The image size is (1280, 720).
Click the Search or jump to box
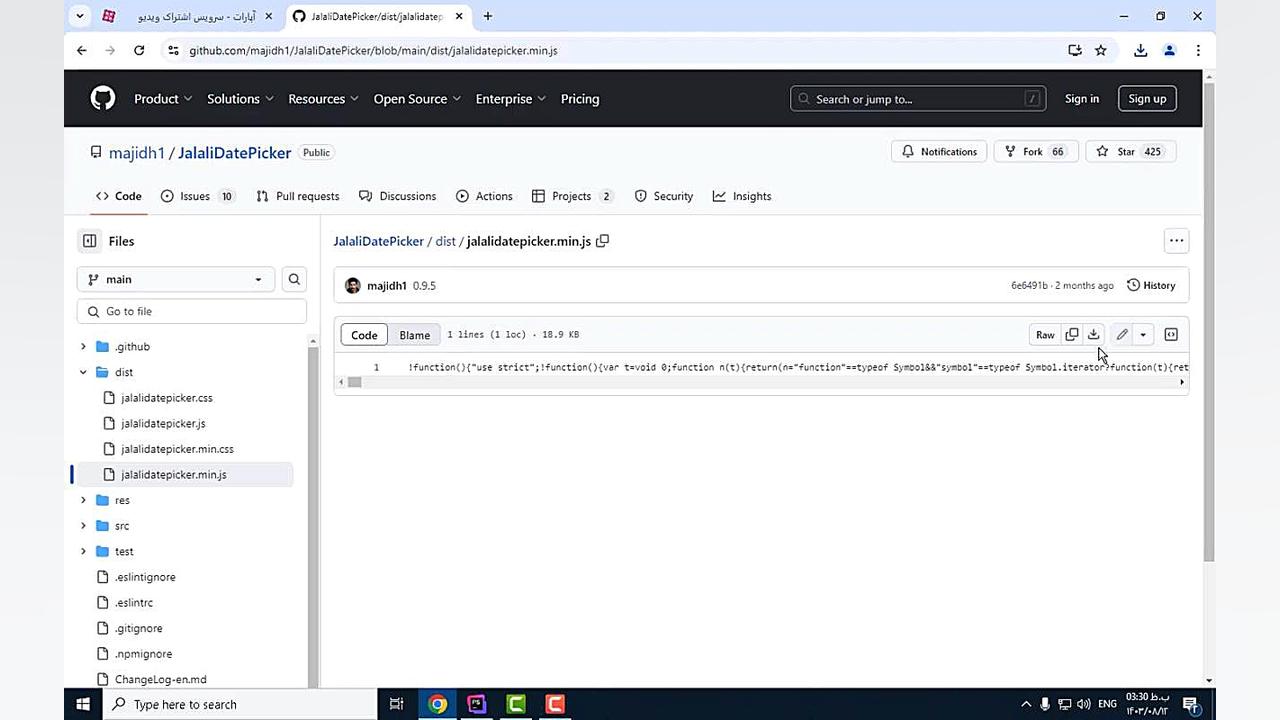coord(918,98)
